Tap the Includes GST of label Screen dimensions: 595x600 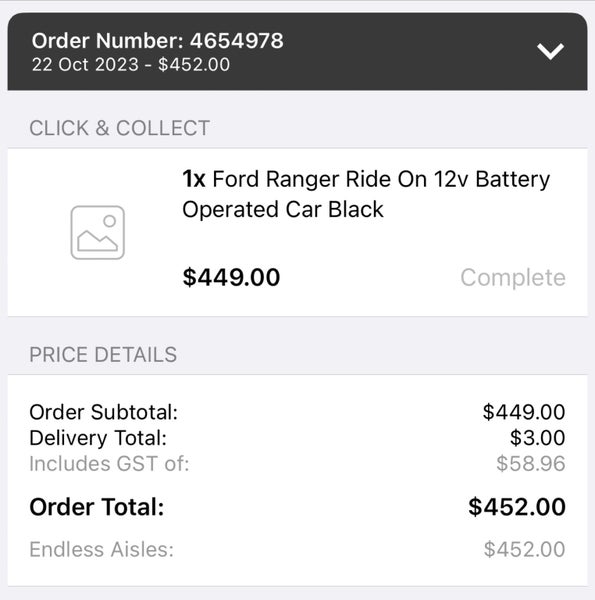click(x=109, y=464)
